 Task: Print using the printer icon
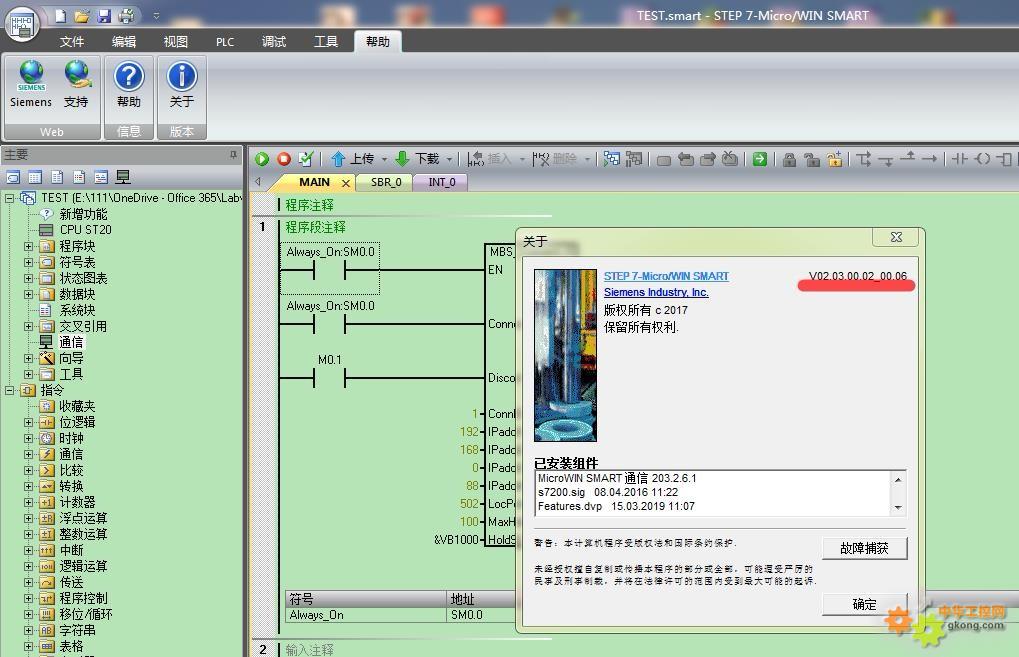pyautogui.click(x=127, y=16)
